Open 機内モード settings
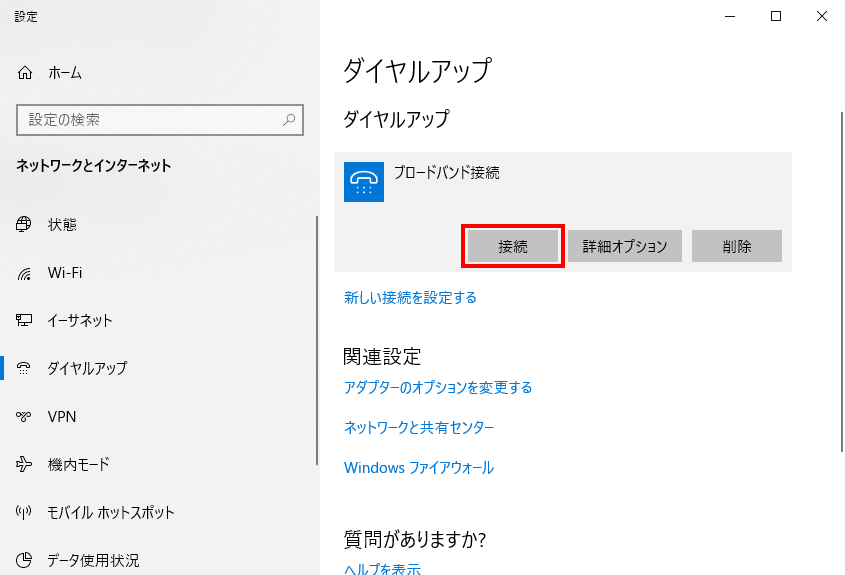This screenshot has height=575, width=845. click(79, 464)
